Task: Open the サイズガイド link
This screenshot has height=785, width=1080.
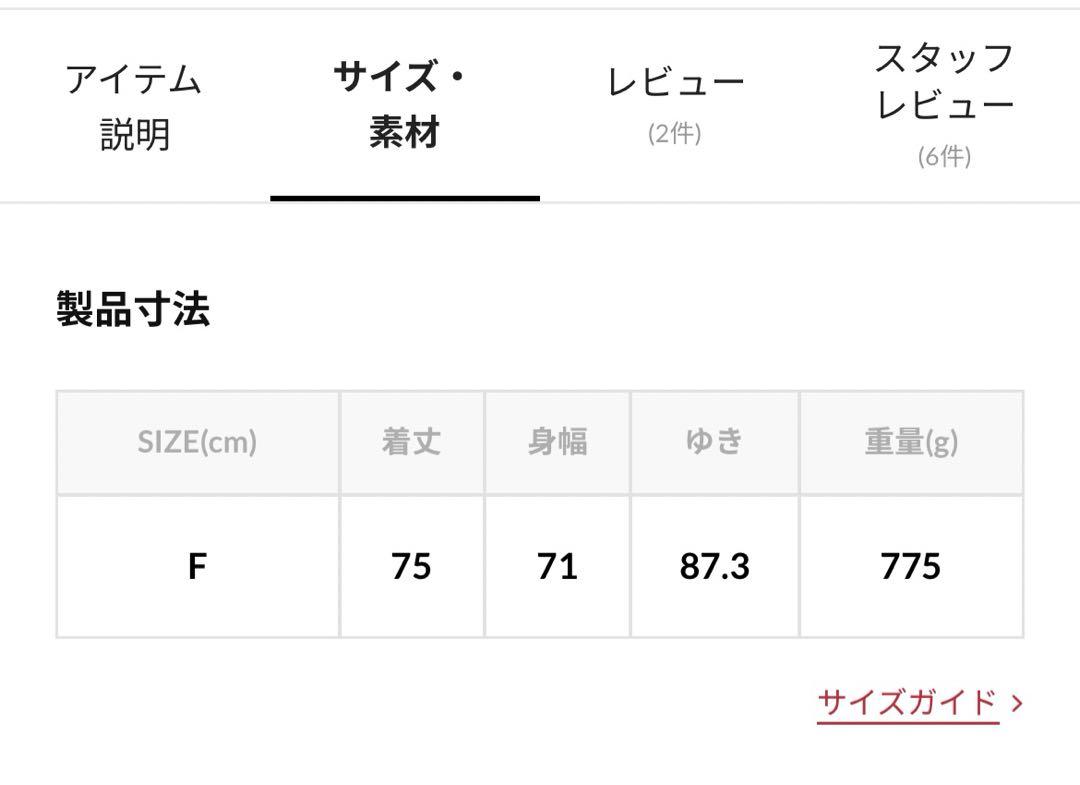Action: pos(907,703)
